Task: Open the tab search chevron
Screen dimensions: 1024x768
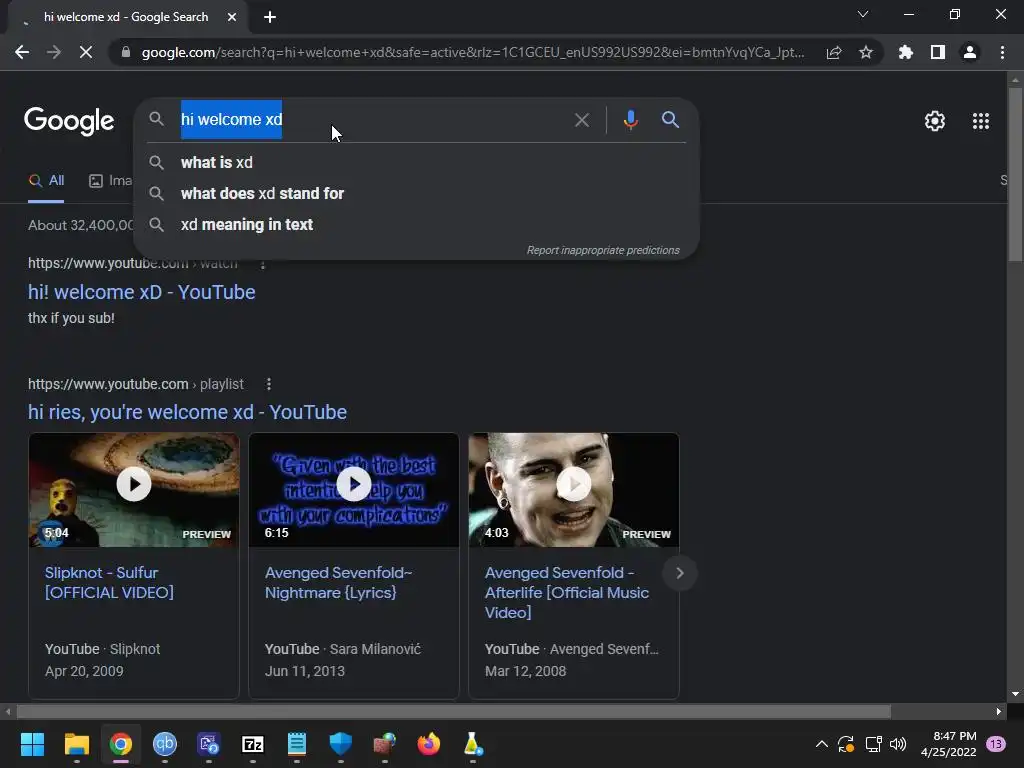Action: (x=863, y=14)
